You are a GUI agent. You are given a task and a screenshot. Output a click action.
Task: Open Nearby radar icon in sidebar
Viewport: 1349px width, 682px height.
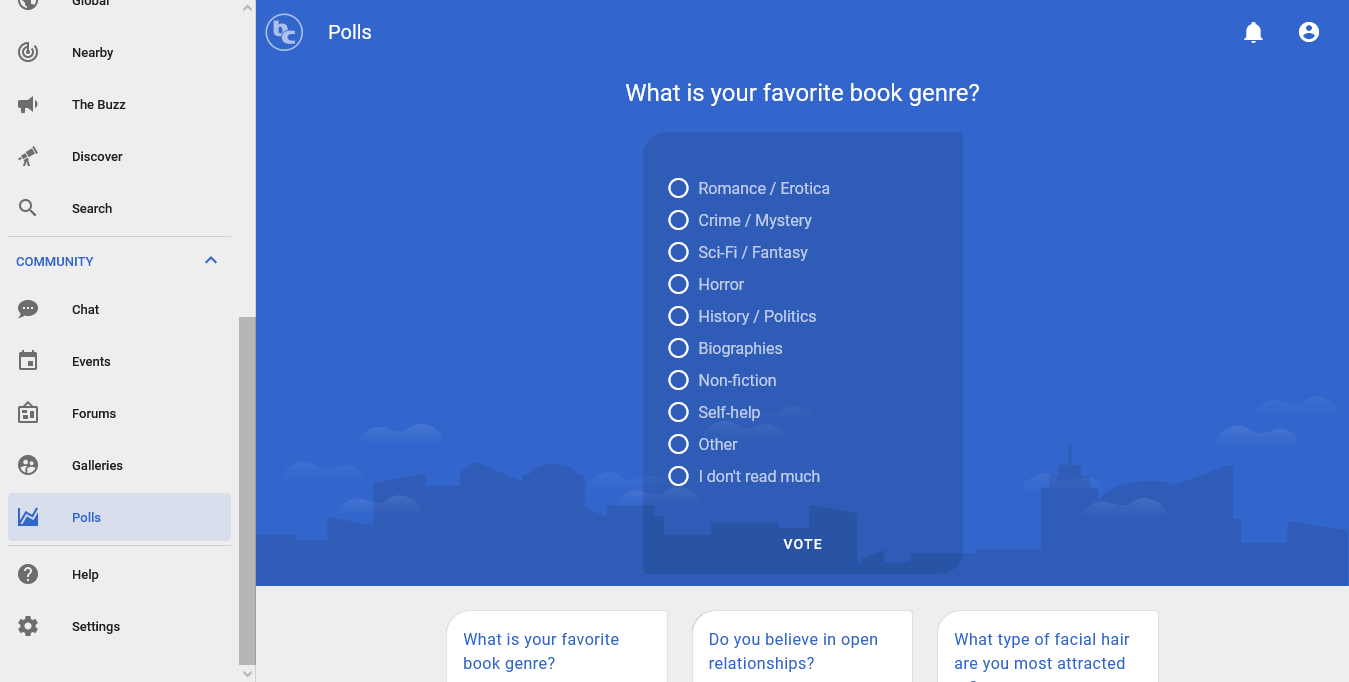(x=28, y=52)
